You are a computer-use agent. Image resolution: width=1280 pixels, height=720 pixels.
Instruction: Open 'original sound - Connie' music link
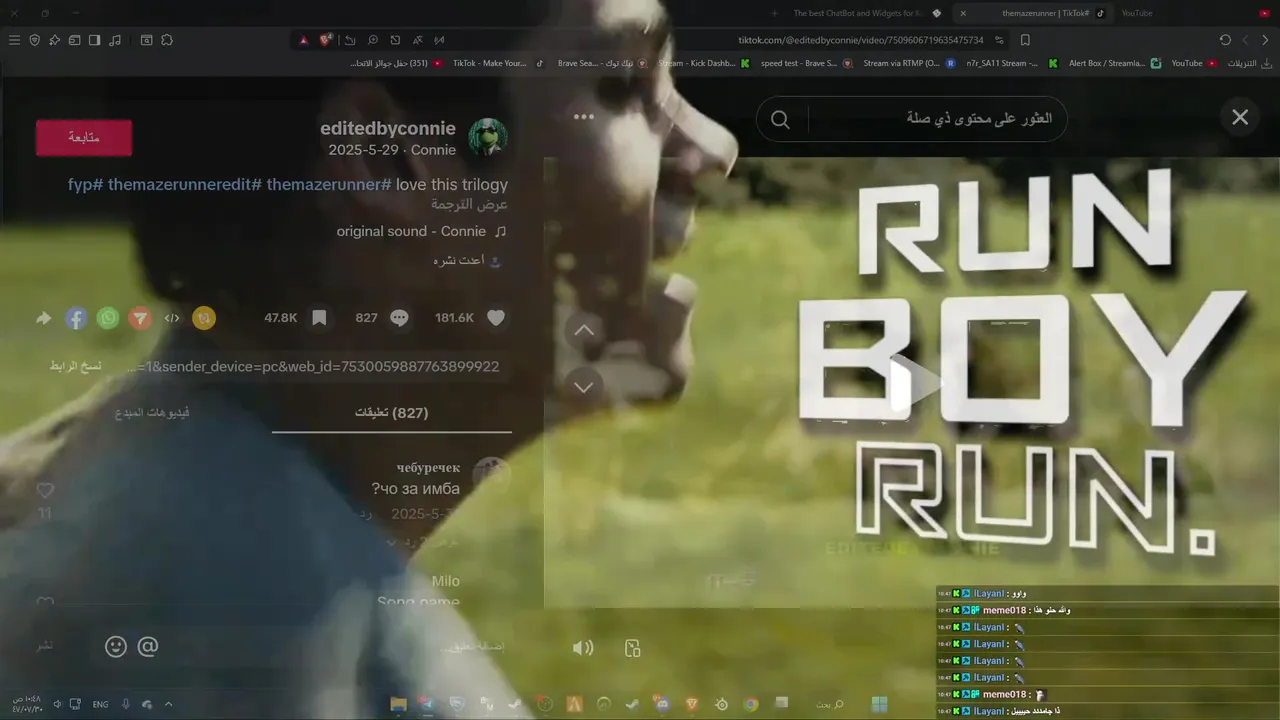tap(422, 231)
